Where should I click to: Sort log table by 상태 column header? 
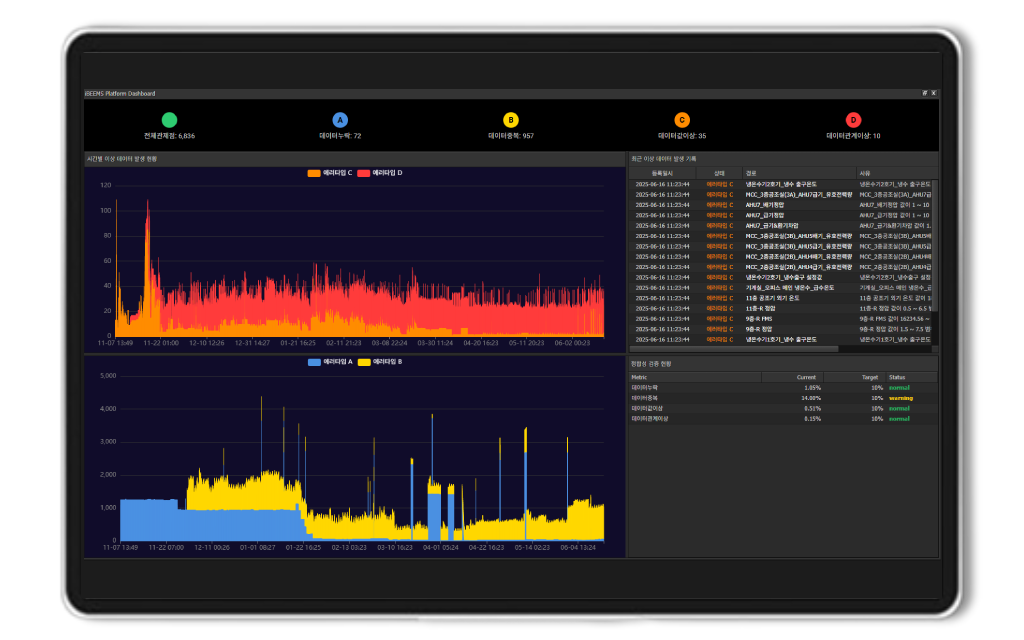click(719, 173)
